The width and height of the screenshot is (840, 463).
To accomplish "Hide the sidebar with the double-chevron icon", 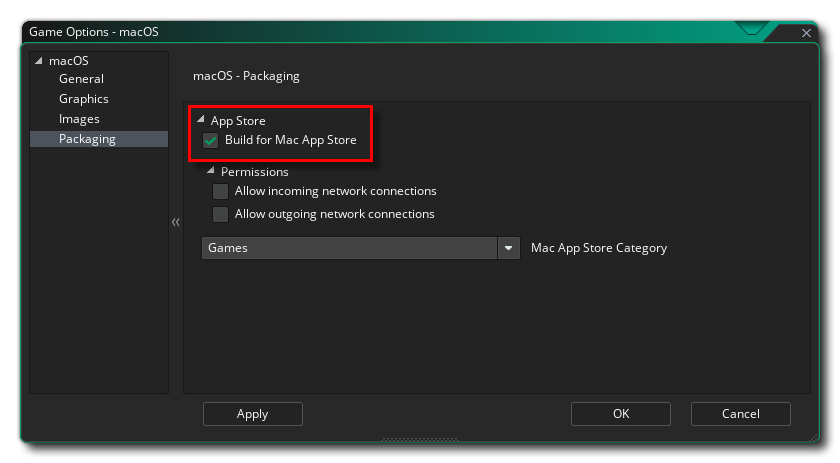I will tap(176, 222).
